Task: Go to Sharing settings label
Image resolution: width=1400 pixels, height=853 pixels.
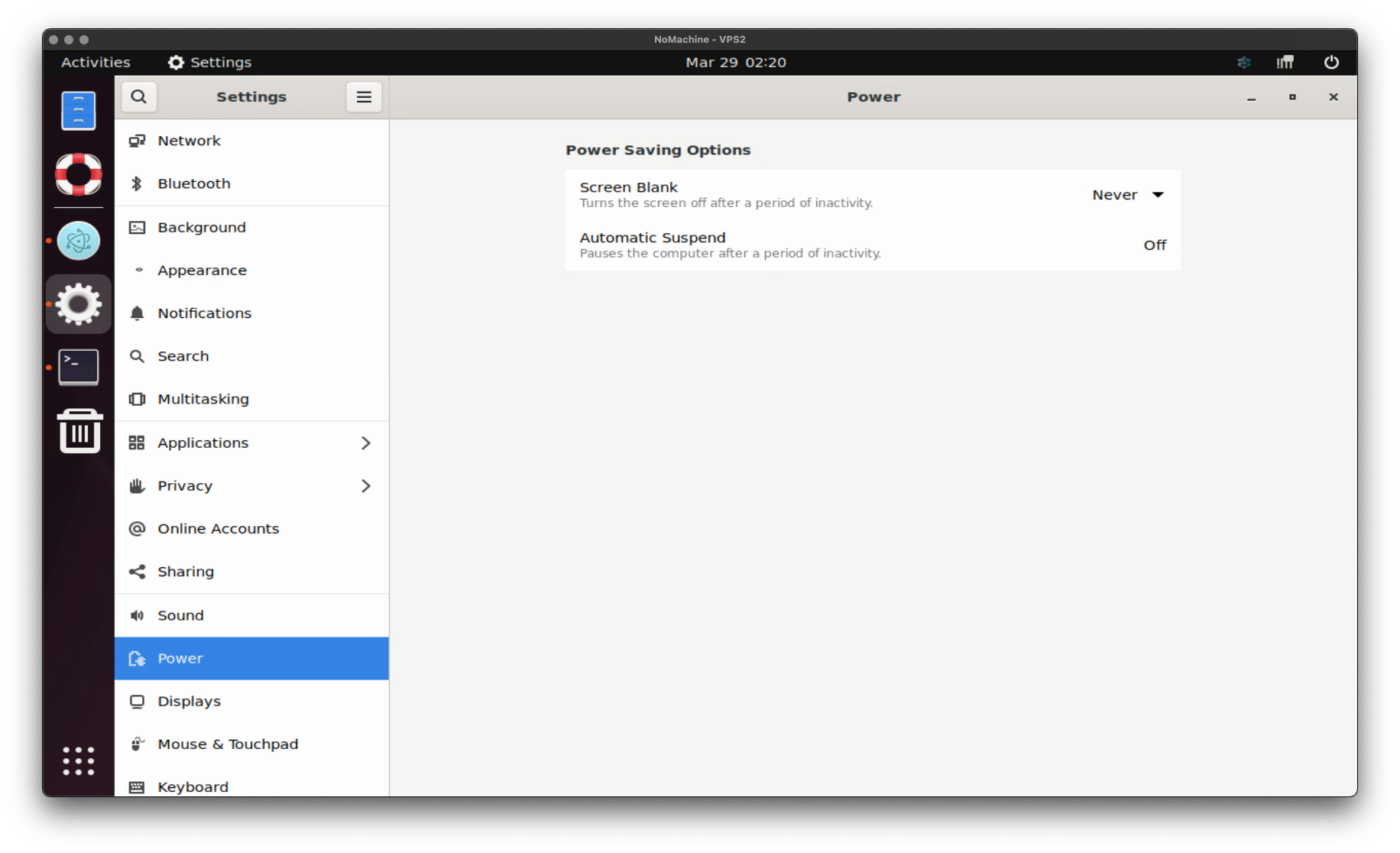Action: pos(186,572)
